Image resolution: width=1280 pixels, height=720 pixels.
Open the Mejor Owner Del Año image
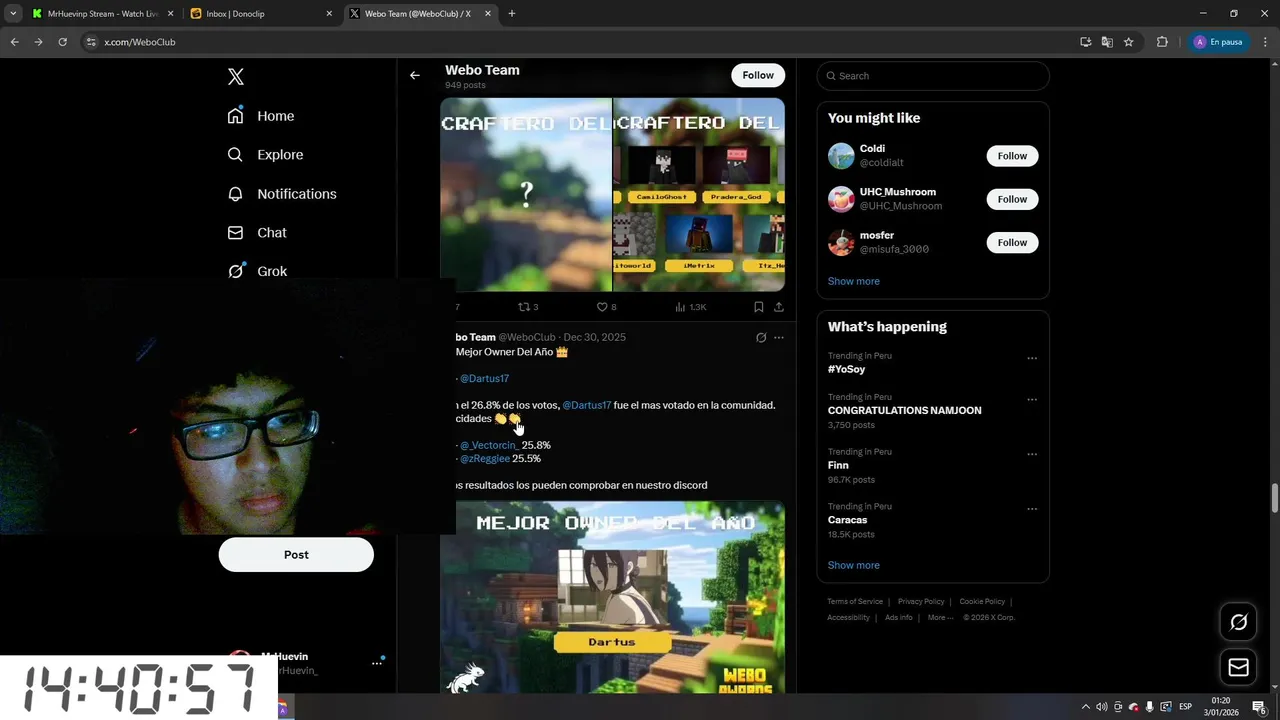click(x=612, y=597)
